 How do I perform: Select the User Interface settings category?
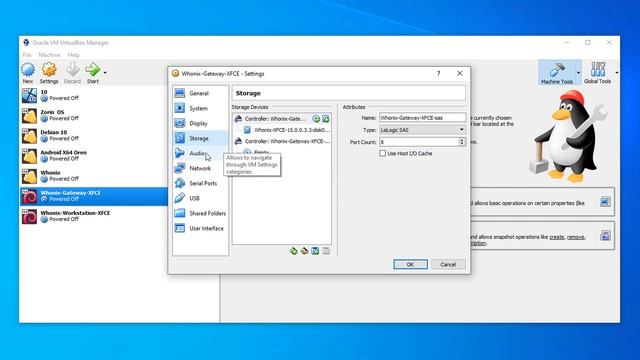200,229
